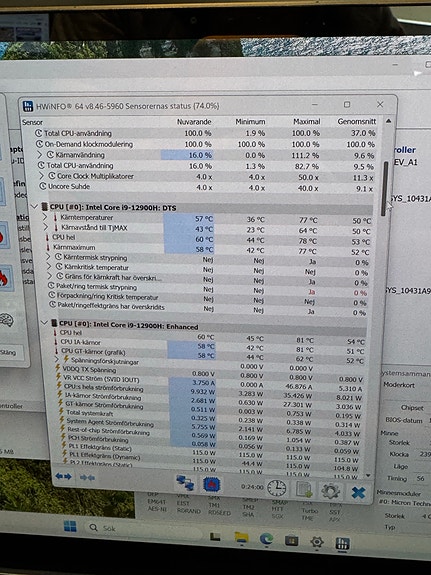Screen dimensions: 431x575
Task: Expand the Kärntemperaturer row
Action: [x=45, y=217]
